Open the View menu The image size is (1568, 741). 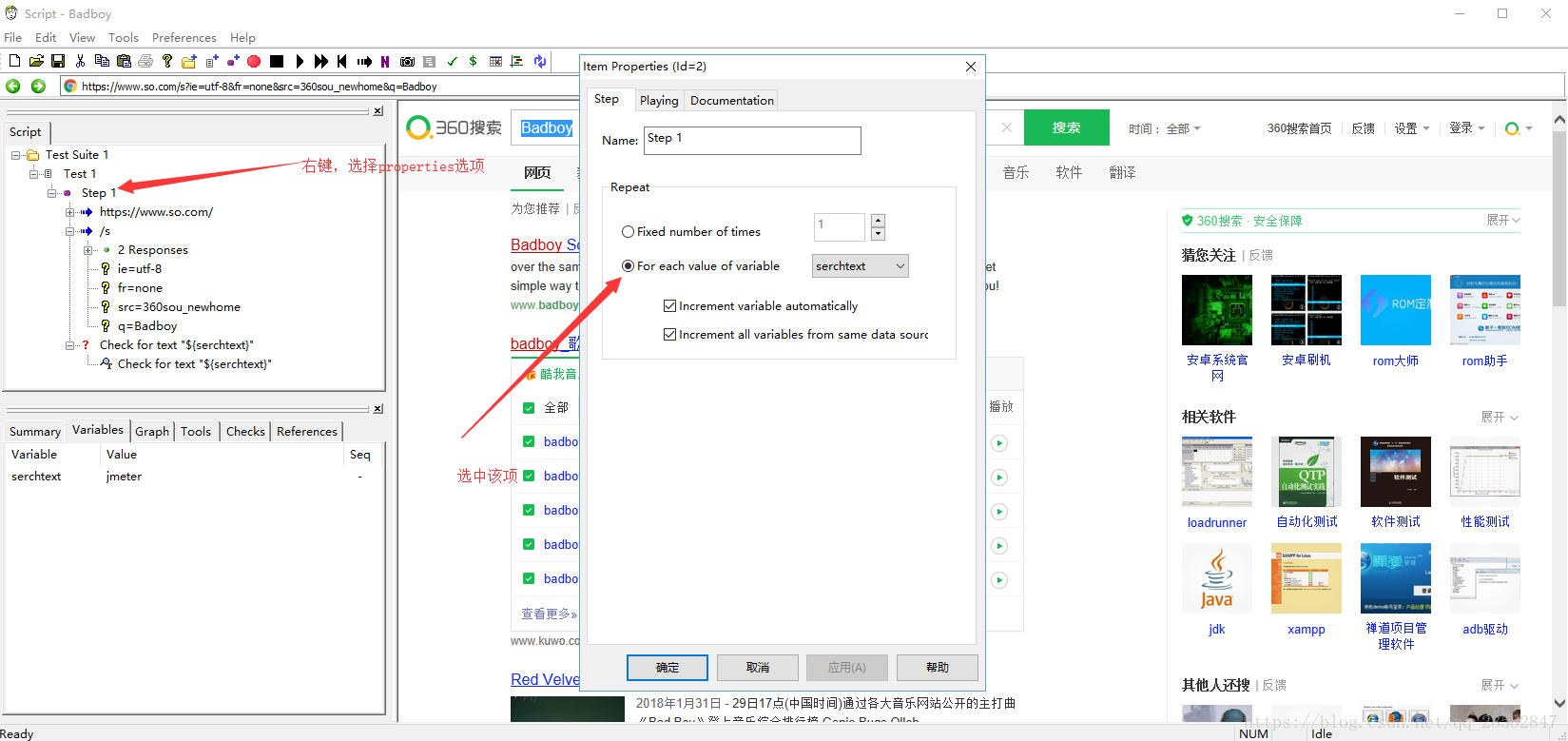[x=82, y=38]
